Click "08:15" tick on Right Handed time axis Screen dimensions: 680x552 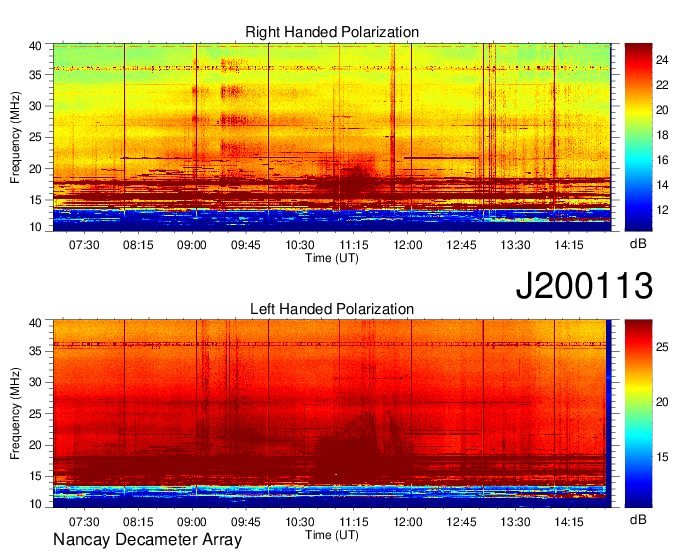138,245
